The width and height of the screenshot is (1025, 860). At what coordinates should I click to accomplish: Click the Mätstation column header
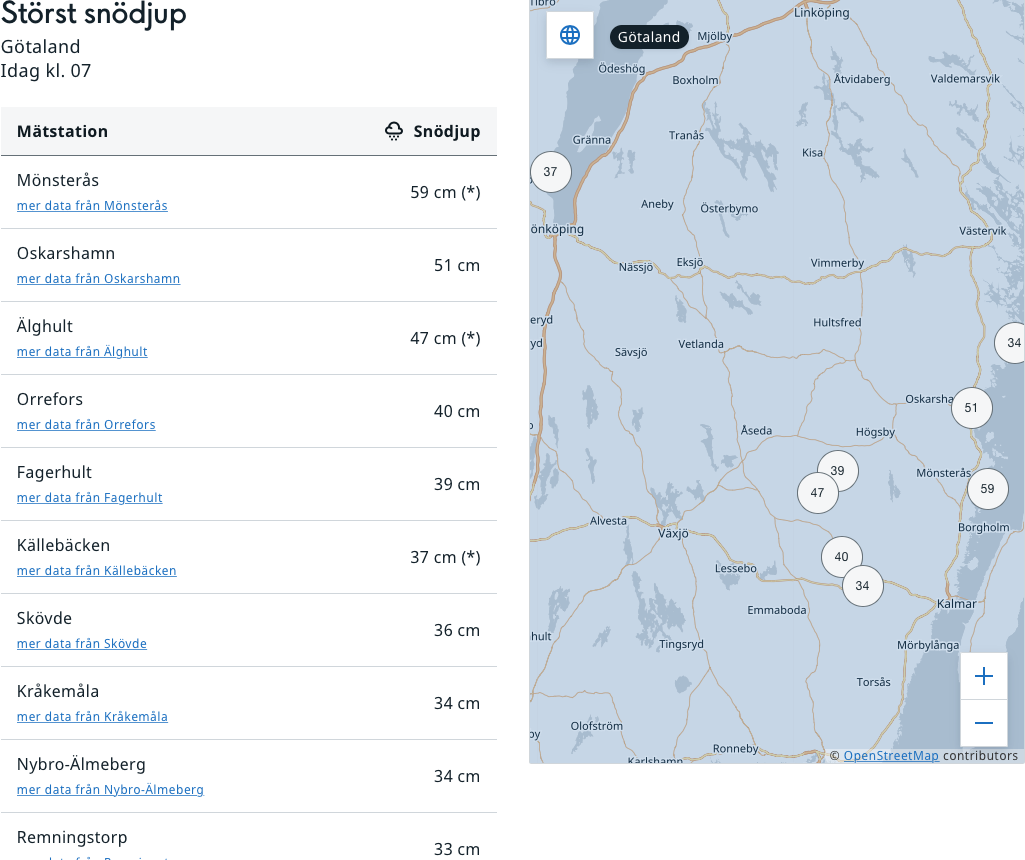pyautogui.click(x=62, y=132)
